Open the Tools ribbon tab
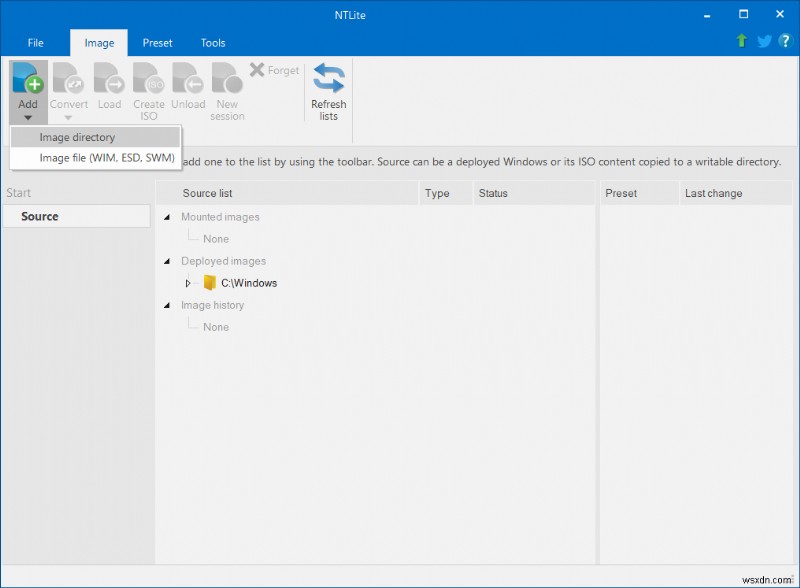This screenshot has height=588, width=800. point(212,42)
